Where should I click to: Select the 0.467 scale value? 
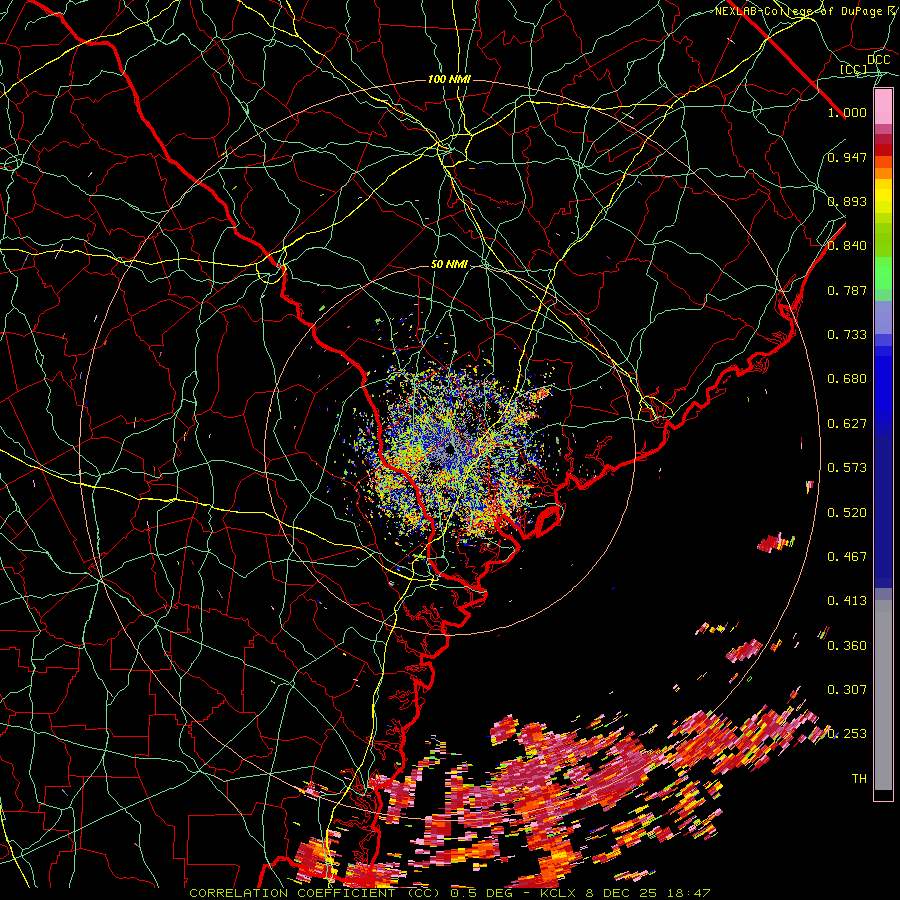[x=847, y=557]
